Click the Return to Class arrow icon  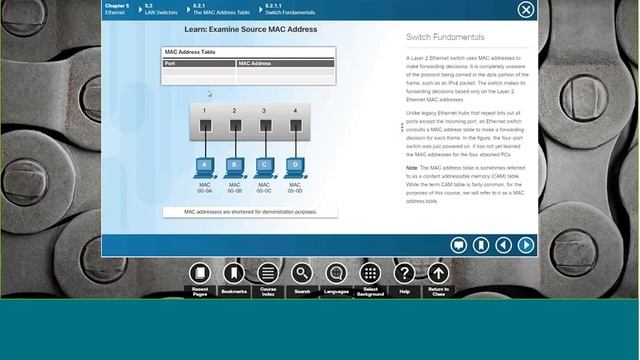coord(438,273)
